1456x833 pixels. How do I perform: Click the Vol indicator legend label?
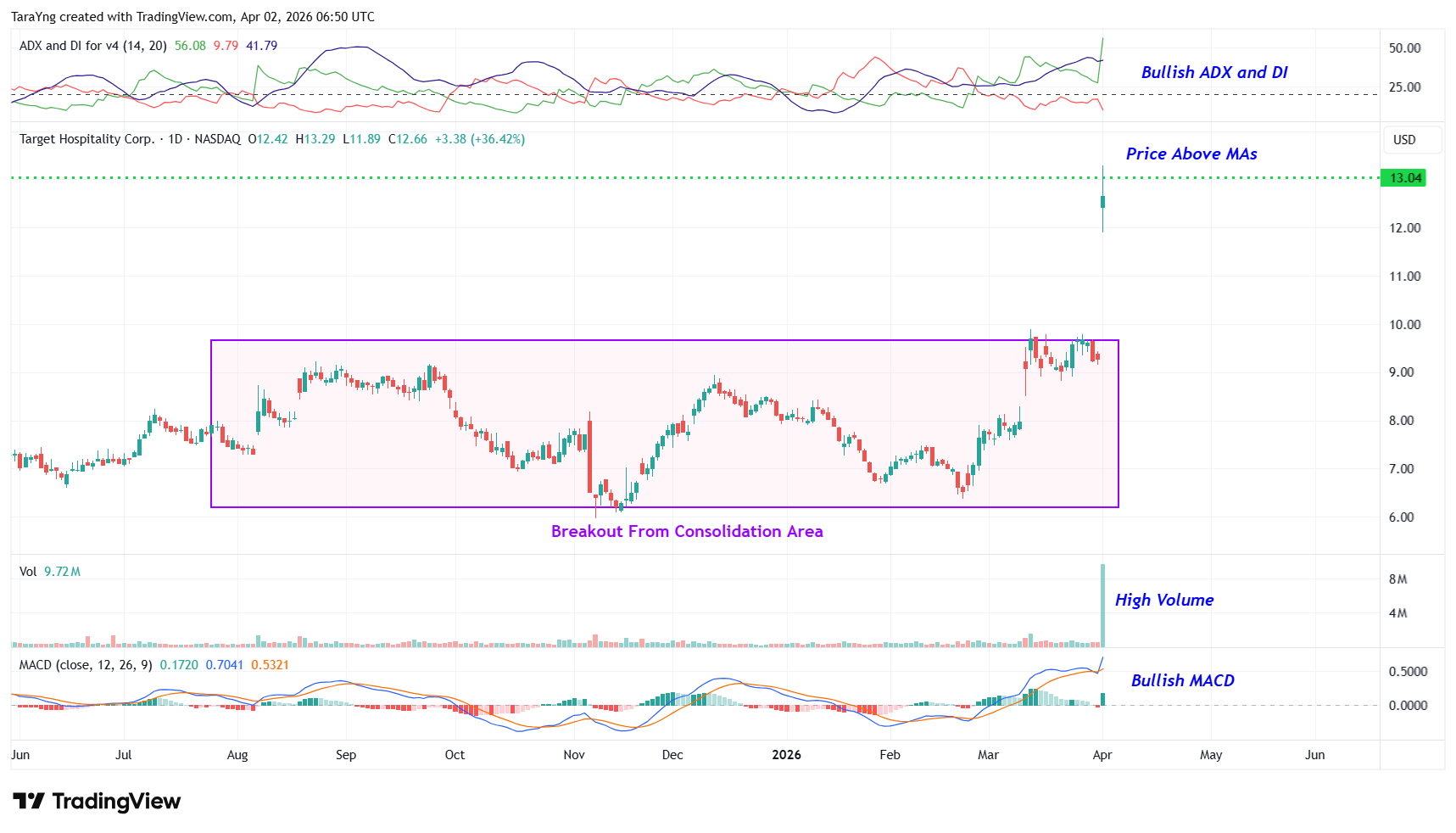pyautogui.click(x=28, y=572)
